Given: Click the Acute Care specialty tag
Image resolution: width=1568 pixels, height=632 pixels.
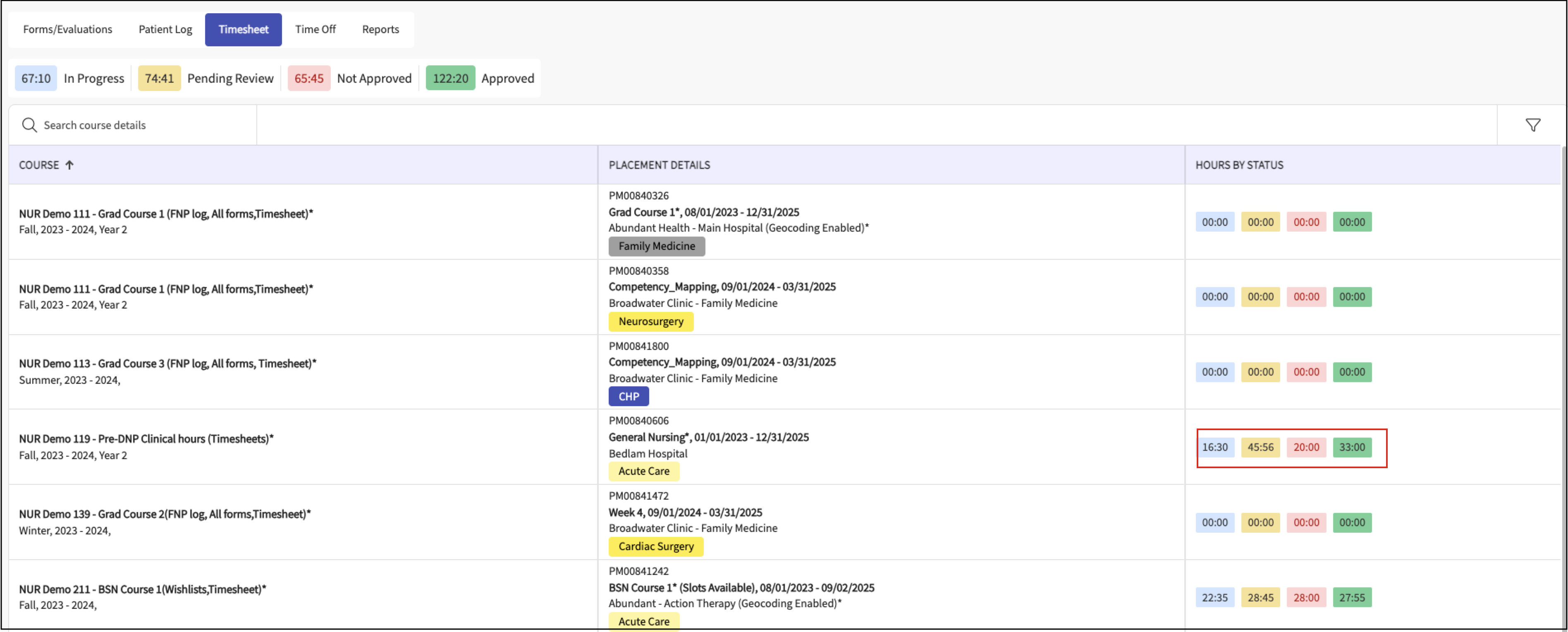Looking at the screenshot, I should point(643,471).
